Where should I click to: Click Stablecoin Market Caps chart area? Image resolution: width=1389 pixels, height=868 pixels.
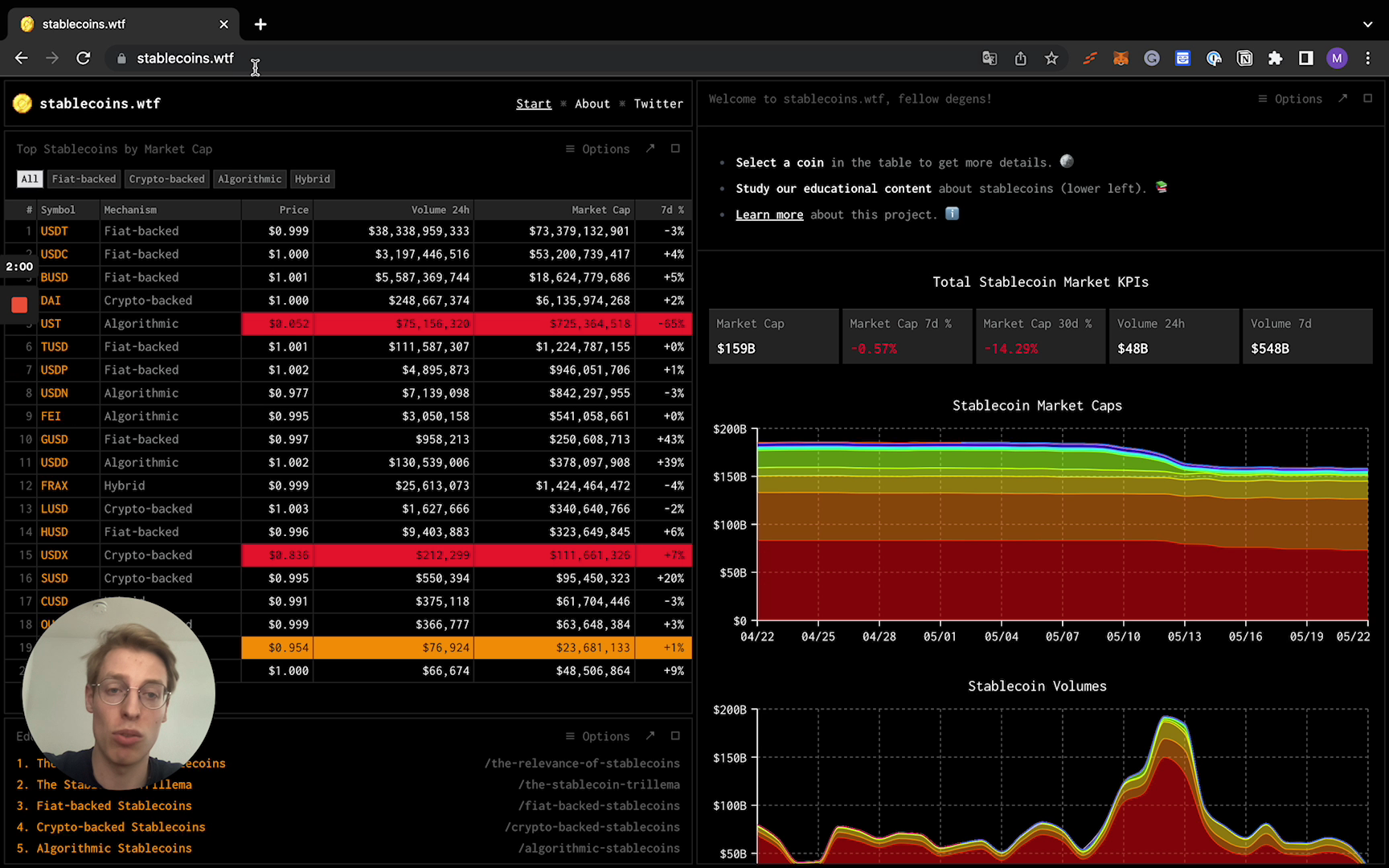pyautogui.click(x=1062, y=524)
